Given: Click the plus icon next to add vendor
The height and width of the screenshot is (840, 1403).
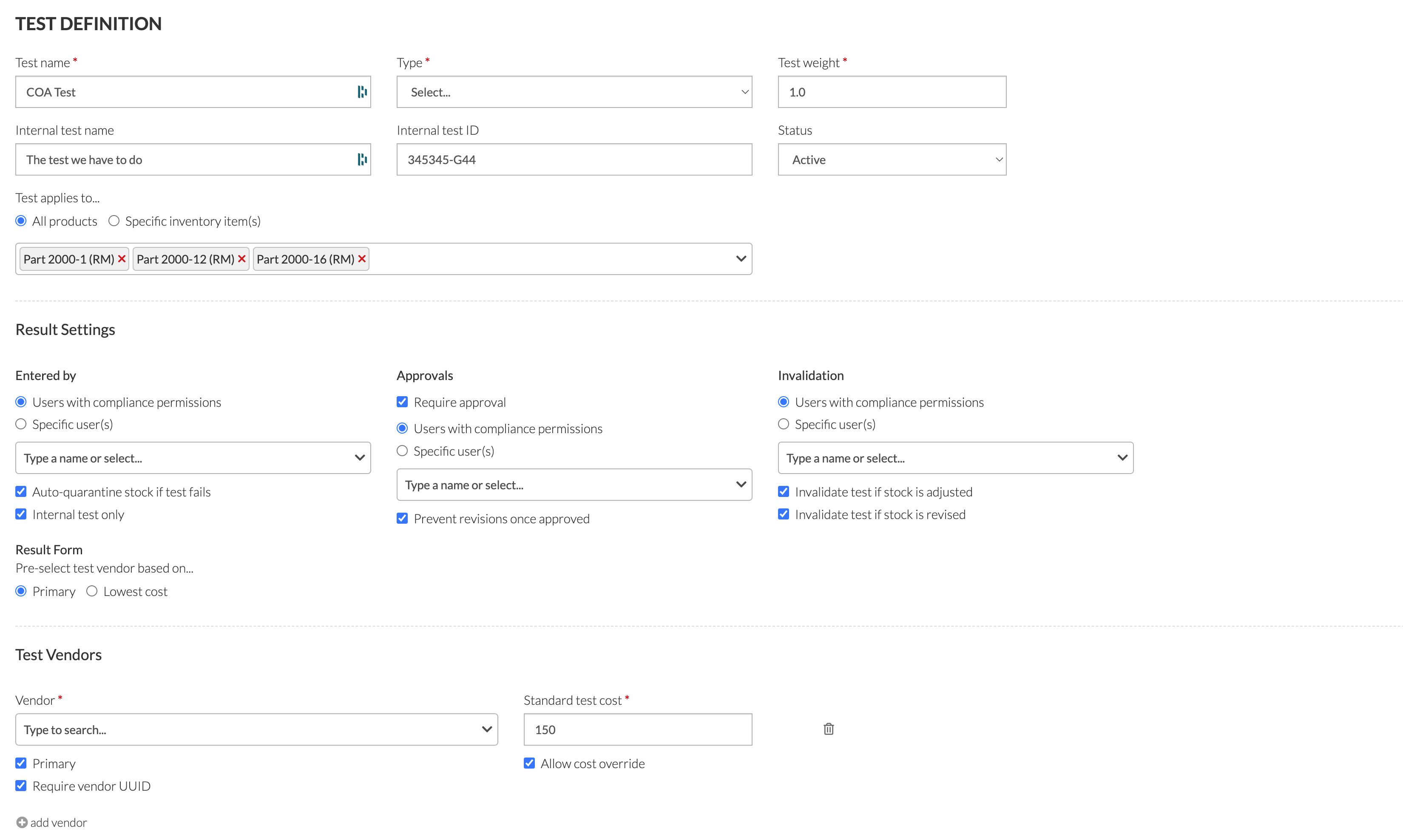Looking at the screenshot, I should click(22, 822).
